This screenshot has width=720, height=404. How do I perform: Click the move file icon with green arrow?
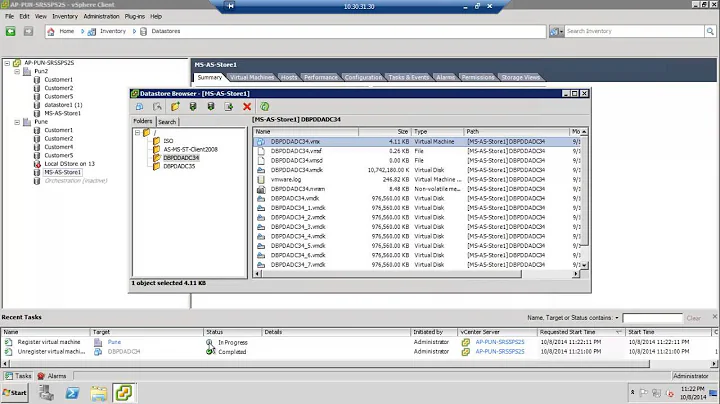[229, 107]
